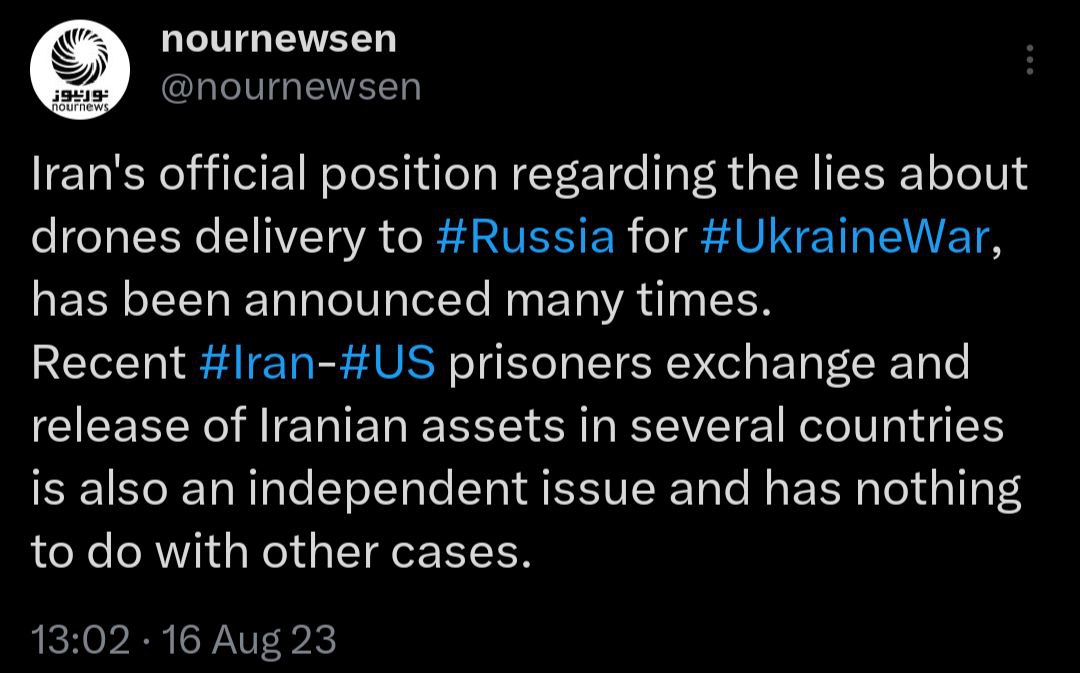This screenshot has height=673, width=1080.
Task: Click the 13:02 timestamp
Action: point(81,639)
